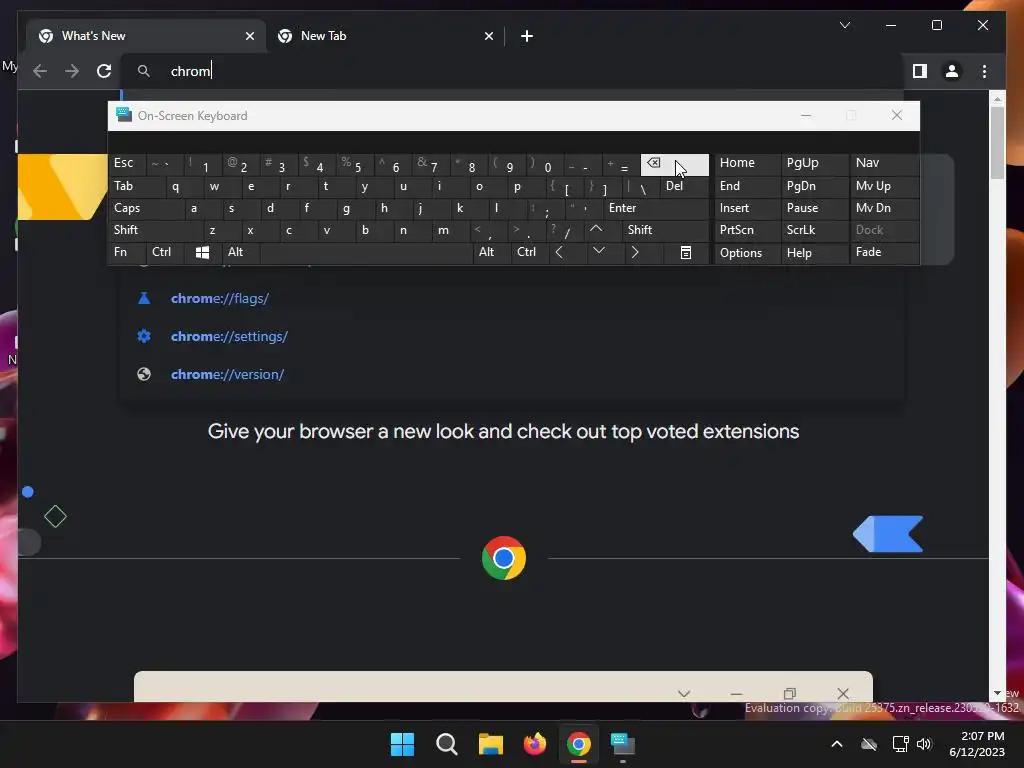
Task: Open a new tab with the plus button
Action: 527,36
